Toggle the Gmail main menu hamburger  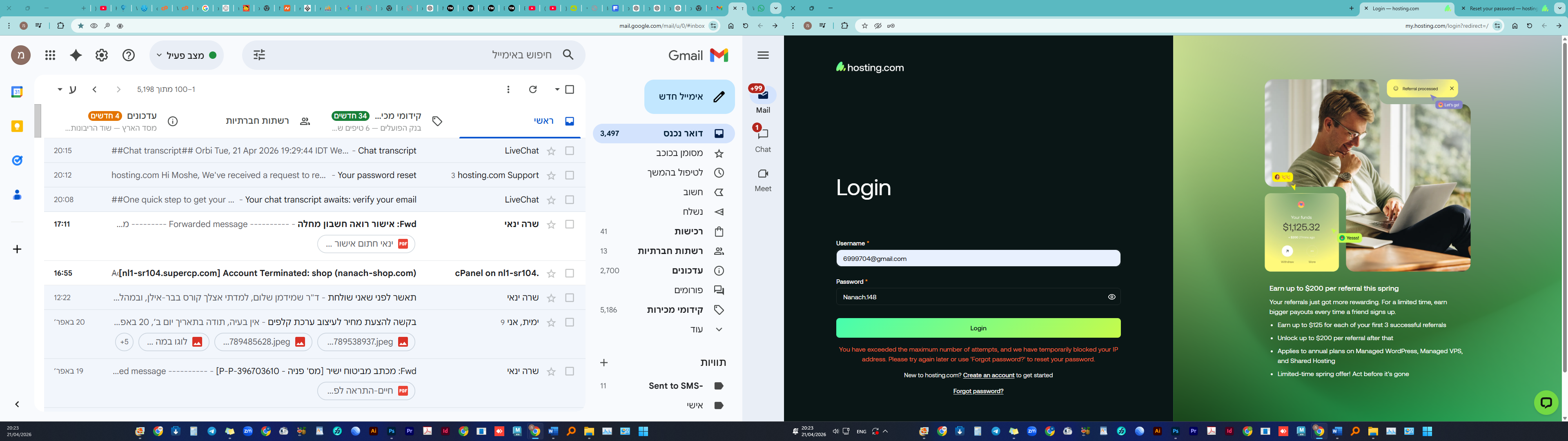tap(763, 56)
